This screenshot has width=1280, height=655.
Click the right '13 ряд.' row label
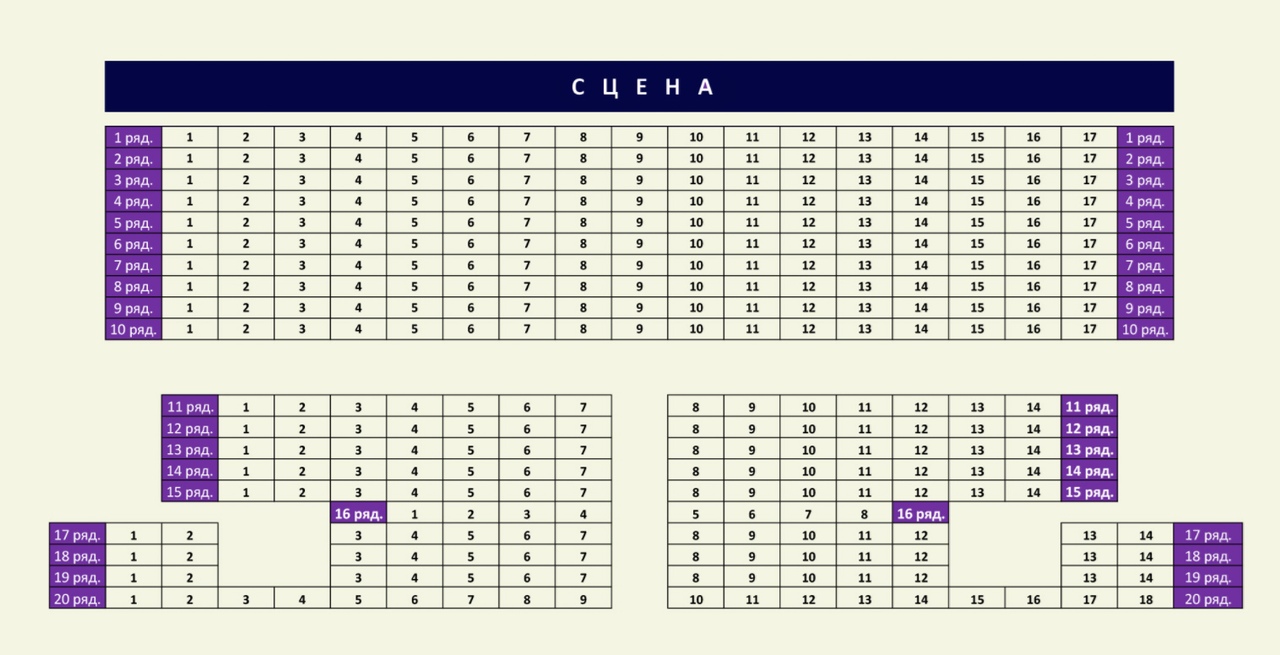pyautogui.click(x=1089, y=450)
